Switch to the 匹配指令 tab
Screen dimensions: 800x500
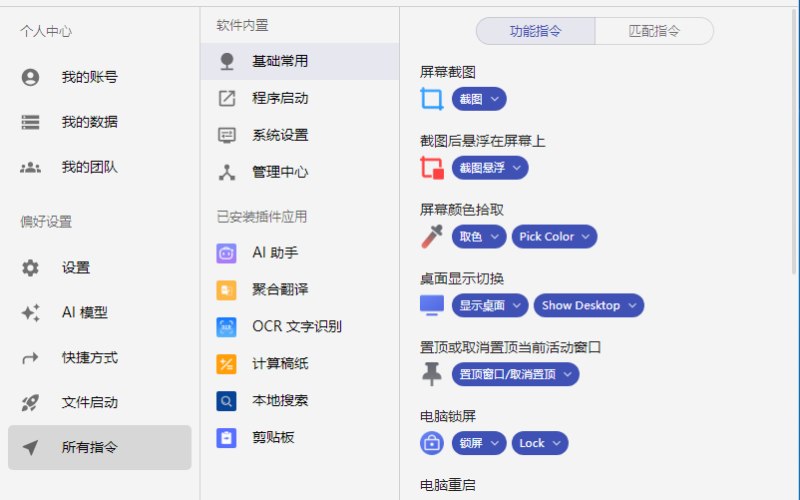pyautogui.click(x=654, y=31)
